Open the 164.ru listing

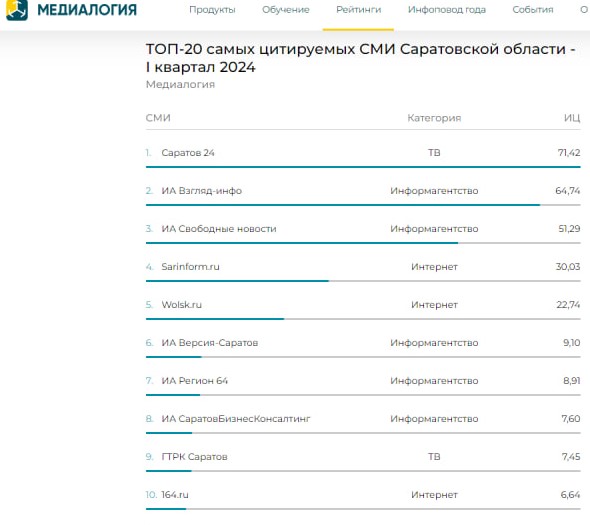pos(175,495)
